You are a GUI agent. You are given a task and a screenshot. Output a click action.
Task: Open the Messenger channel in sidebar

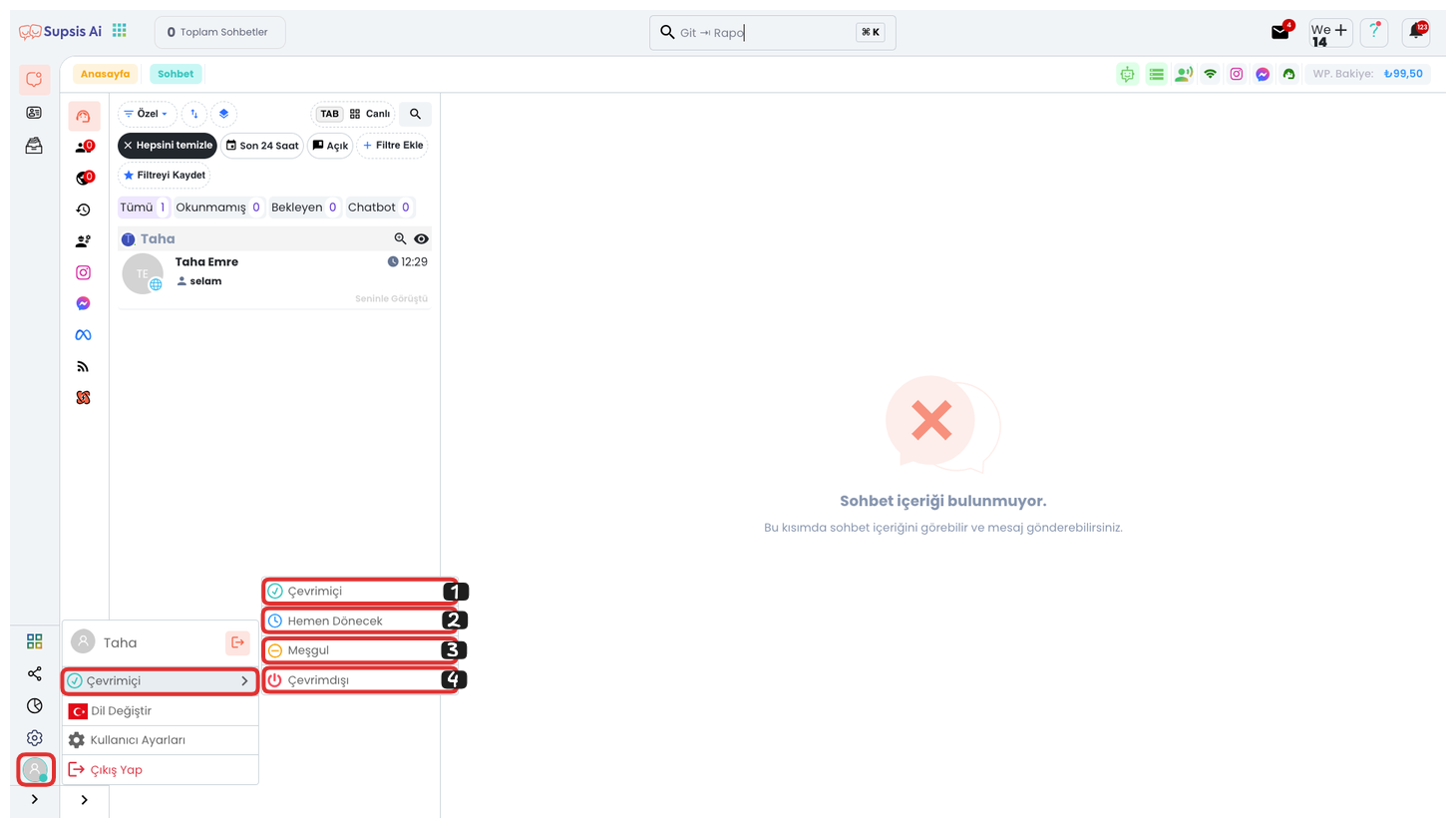[x=83, y=303]
